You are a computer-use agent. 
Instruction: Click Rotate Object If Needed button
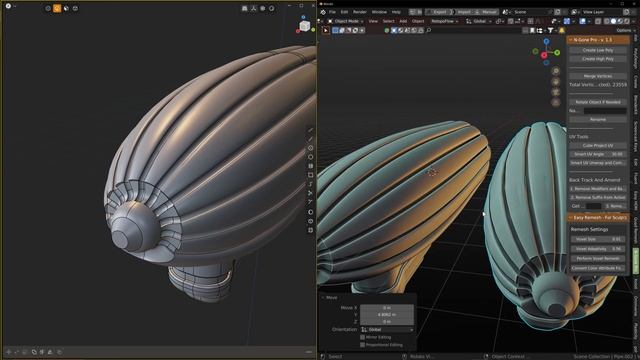point(598,102)
